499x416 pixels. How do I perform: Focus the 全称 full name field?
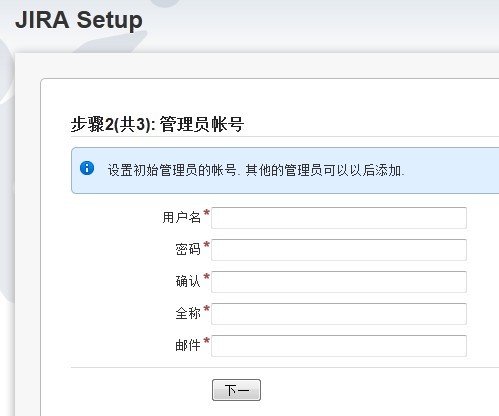click(339, 314)
